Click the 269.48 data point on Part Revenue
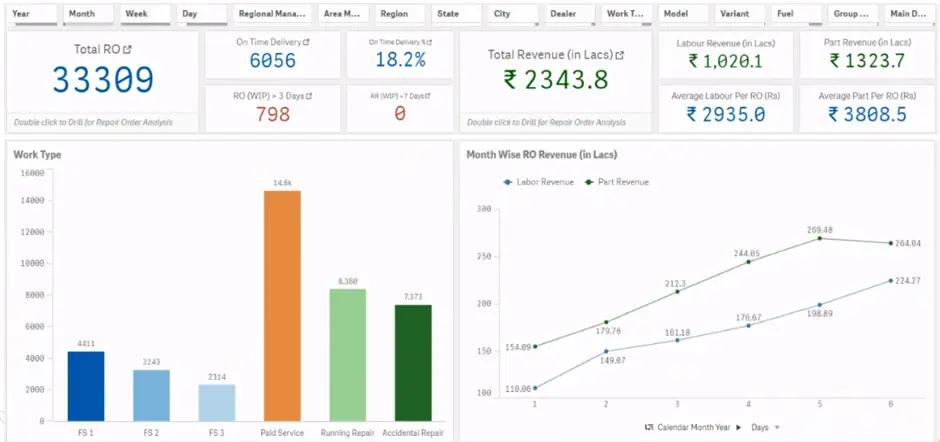Viewport: 940px width, 442px height. click(820, 238)
